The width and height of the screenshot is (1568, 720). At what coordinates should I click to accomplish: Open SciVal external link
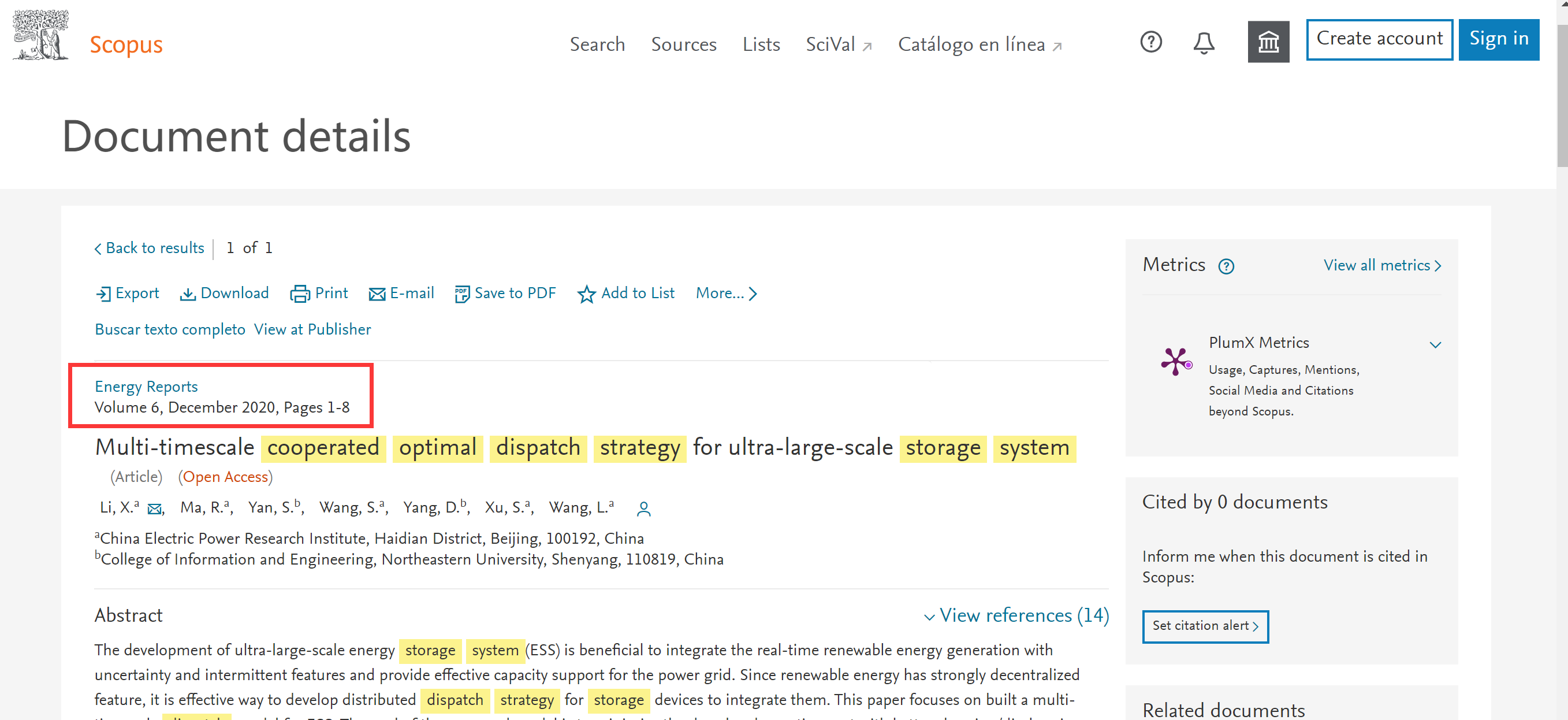[839, 44]
